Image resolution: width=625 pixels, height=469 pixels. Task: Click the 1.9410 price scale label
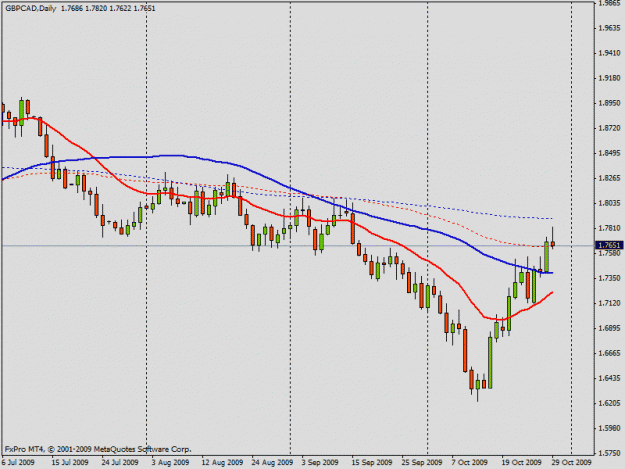point(609,53)
